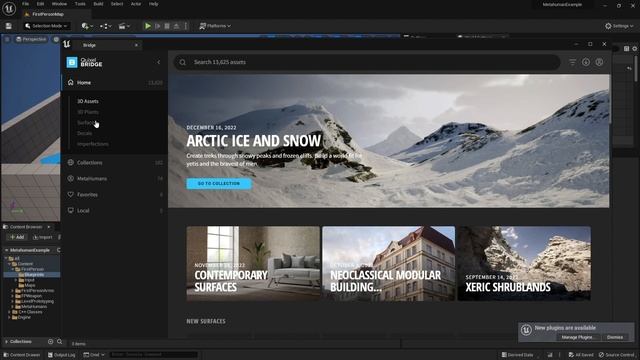Open the Blueprints toolbar icon menu
The height and width of the screenshot is (360, 640).
coord(106,26)
